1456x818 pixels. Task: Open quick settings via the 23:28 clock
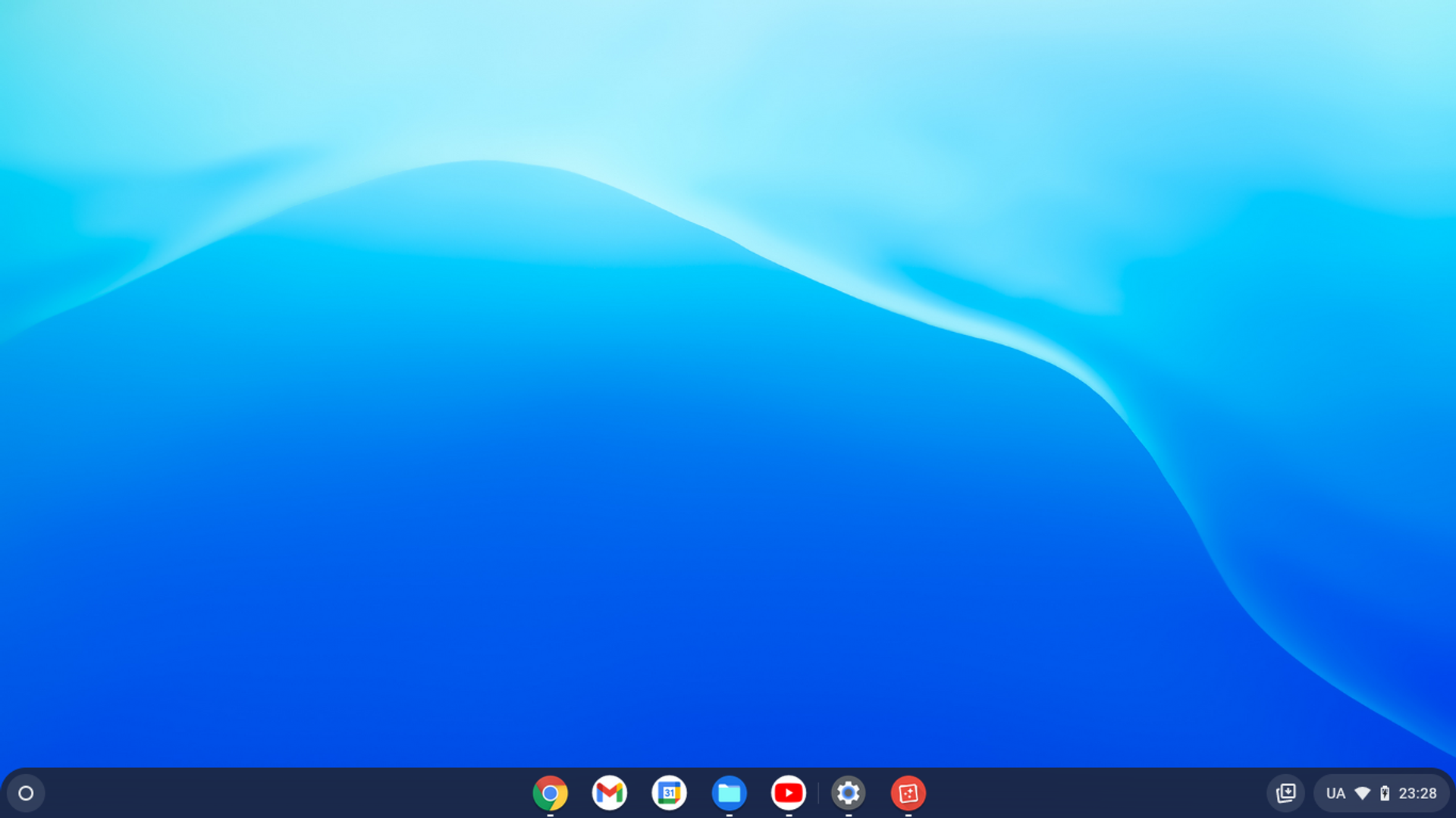1417,793
